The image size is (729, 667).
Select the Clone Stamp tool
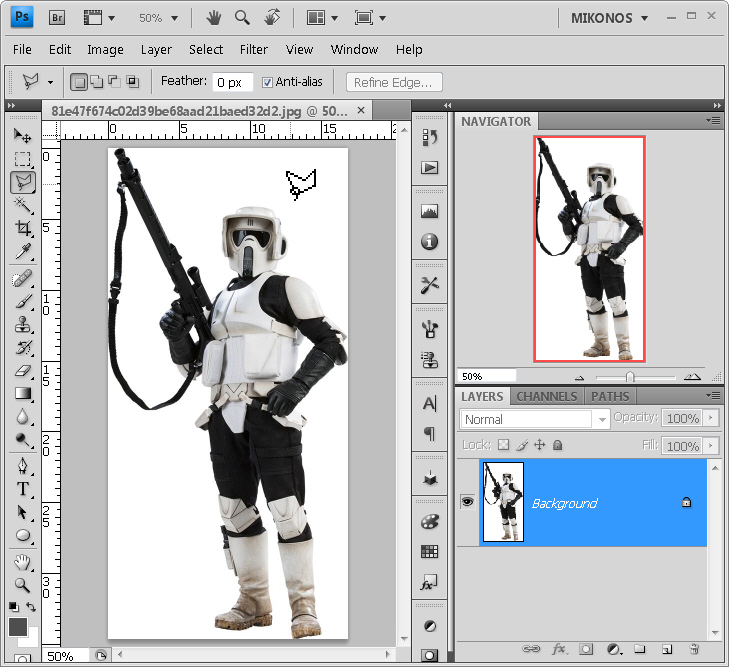tap(22, 324)
